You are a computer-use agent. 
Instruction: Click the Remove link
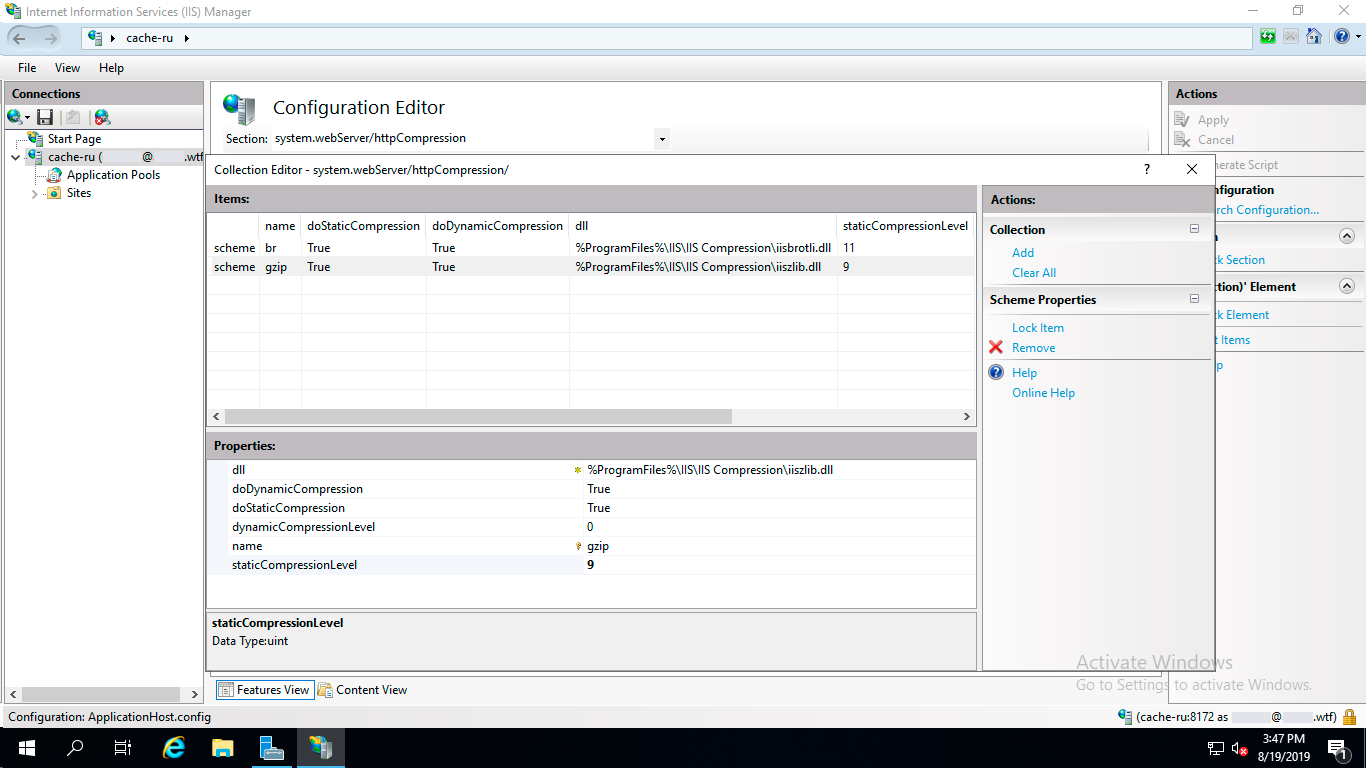(1034, 348)
